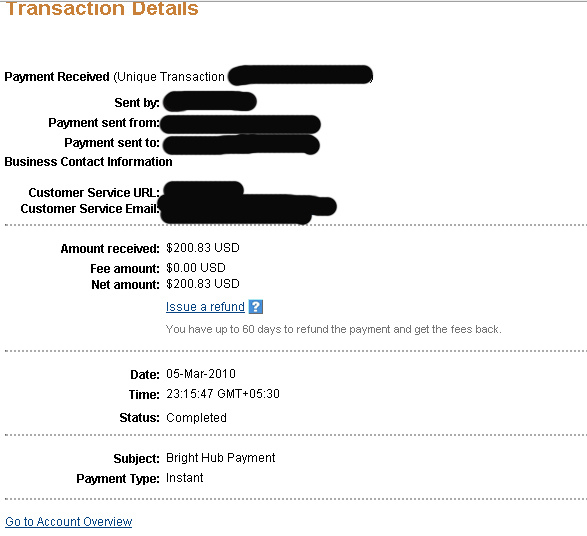Select the Amount received value $200.83 USD
Screen dimensions: 587x536
203,248
